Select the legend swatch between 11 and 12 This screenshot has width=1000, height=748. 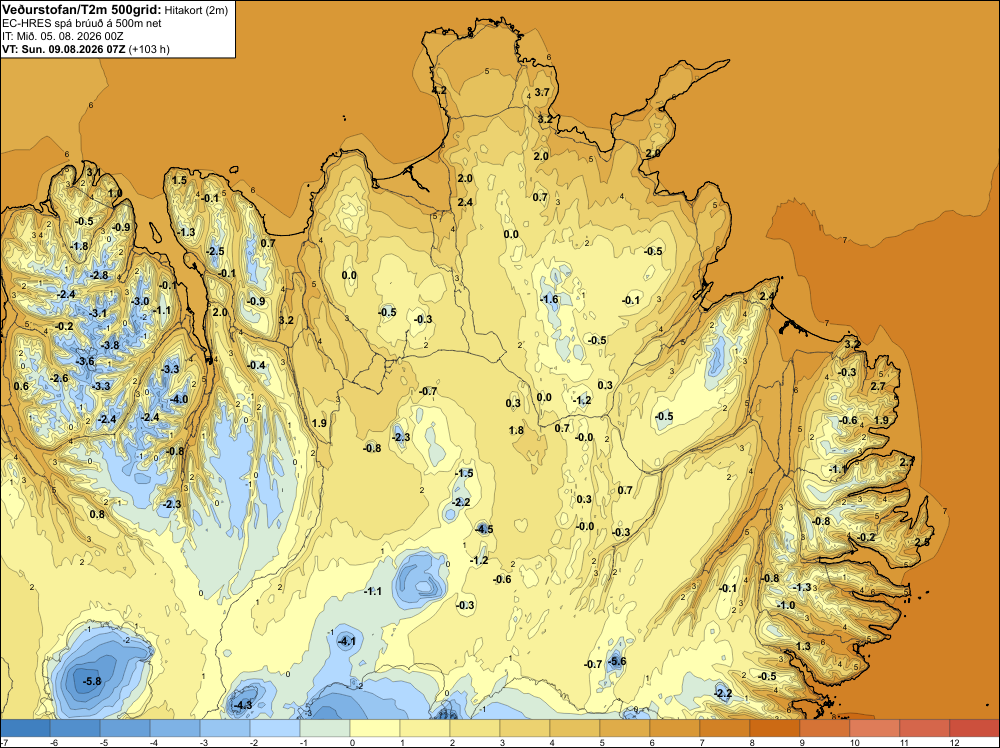pyautogui.click(x=925, y=728)
